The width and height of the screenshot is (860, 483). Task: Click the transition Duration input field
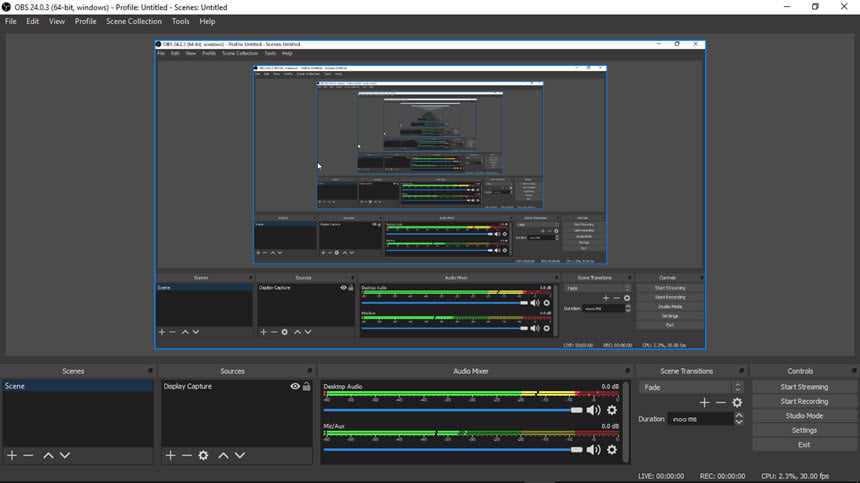pos(700,419)
